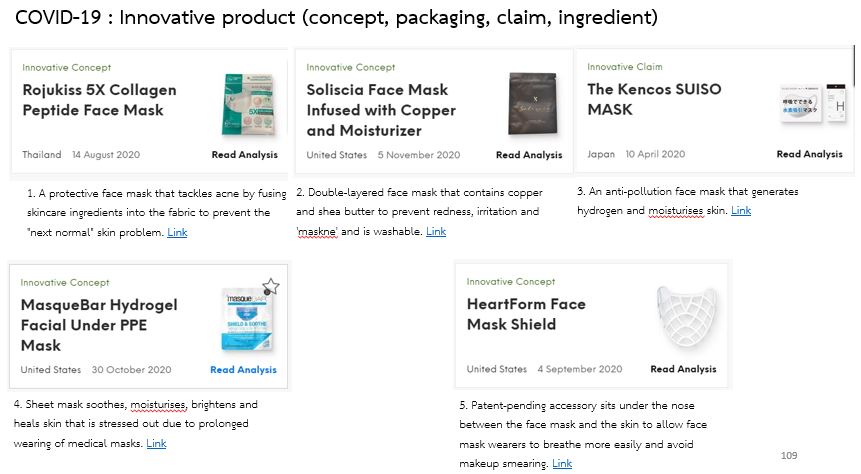
Task: Read Analysis for MasqueBar Hydrogel Facial
Action: (x=243, y=370)
